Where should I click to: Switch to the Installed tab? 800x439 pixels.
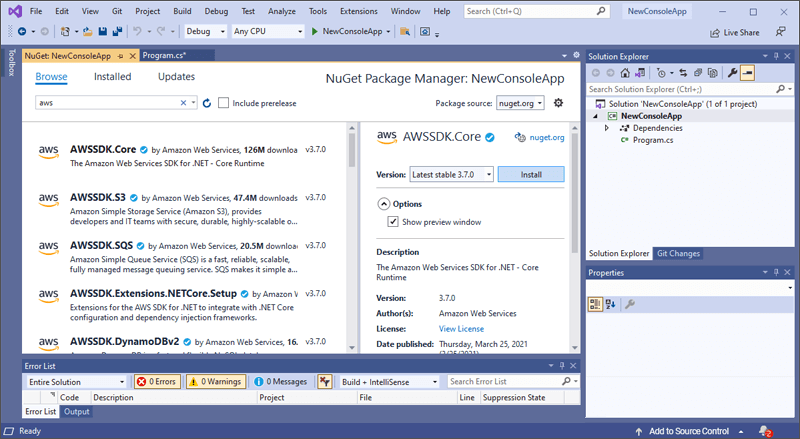click(x=112, y=77)
